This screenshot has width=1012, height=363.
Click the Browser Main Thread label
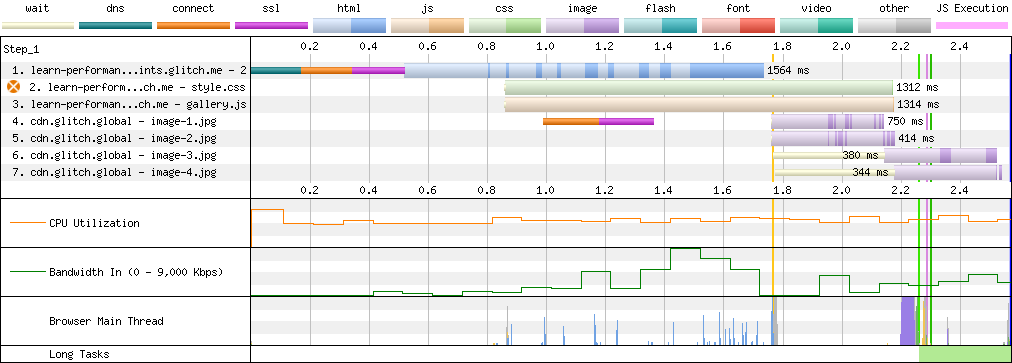click(x=106, y=321)
